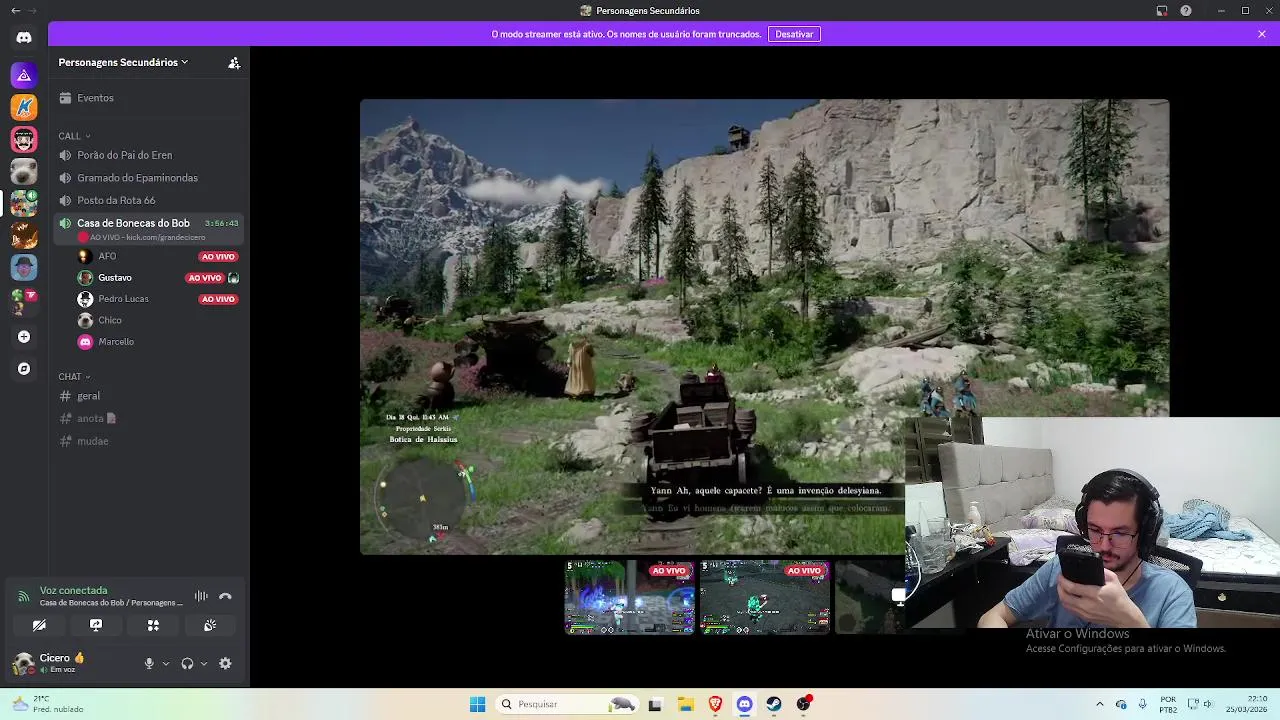
Task: Share your screen button
Action: 96,625
